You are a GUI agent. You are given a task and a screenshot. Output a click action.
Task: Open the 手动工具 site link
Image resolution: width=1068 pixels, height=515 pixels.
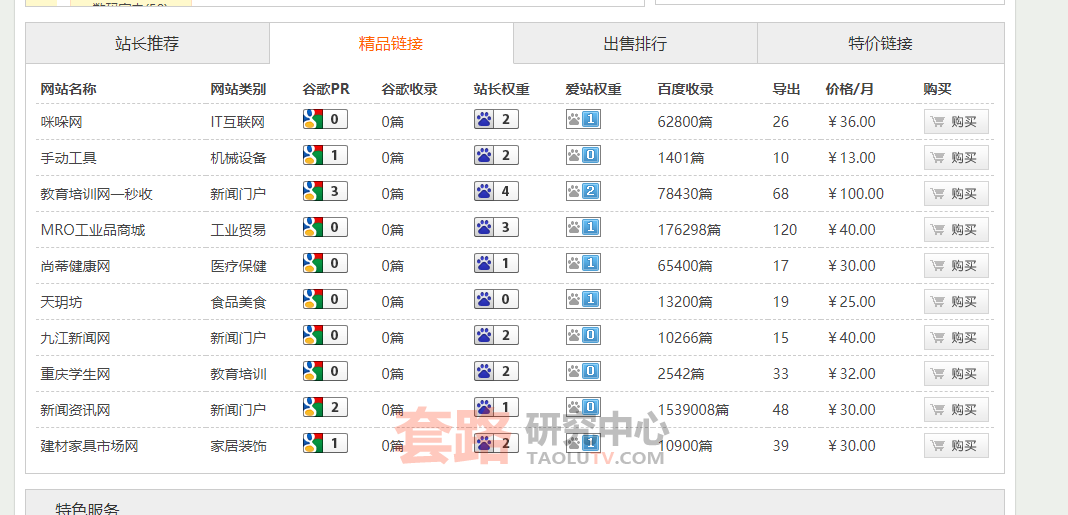click(x=69, y=159)
